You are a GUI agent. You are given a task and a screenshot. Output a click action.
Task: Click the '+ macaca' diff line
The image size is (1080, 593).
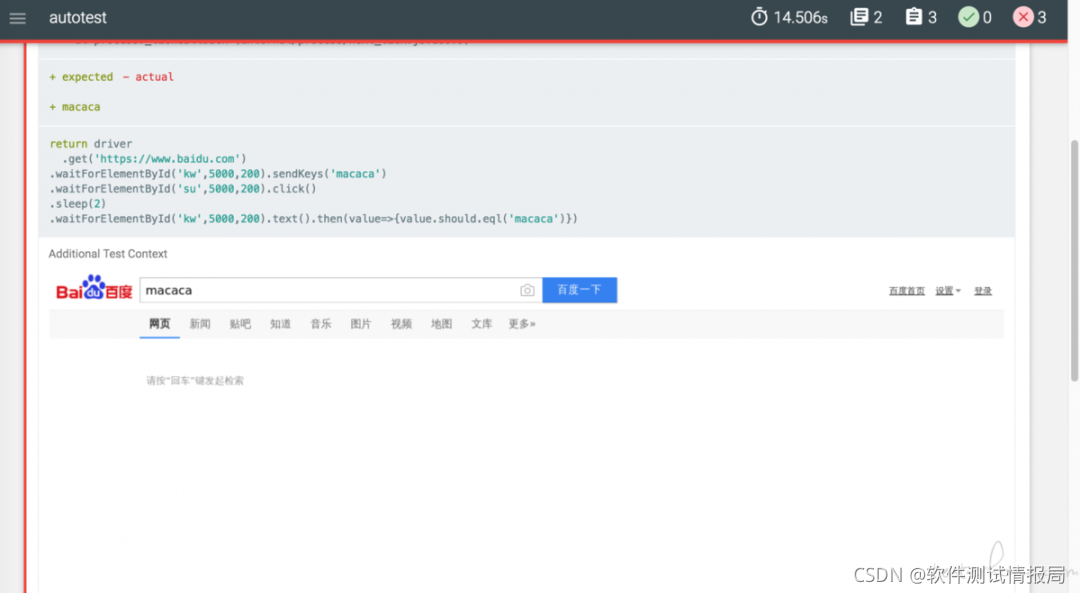point(74,107)
